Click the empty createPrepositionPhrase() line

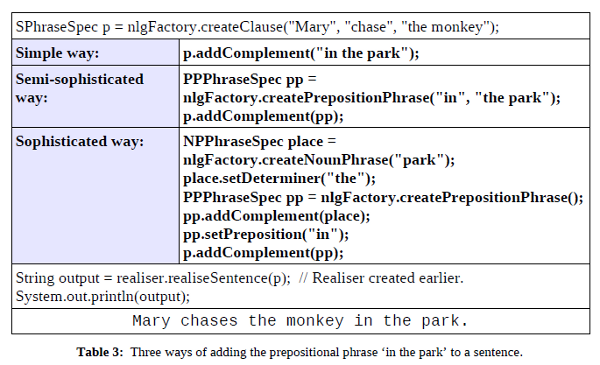click(x=383, y=197)
